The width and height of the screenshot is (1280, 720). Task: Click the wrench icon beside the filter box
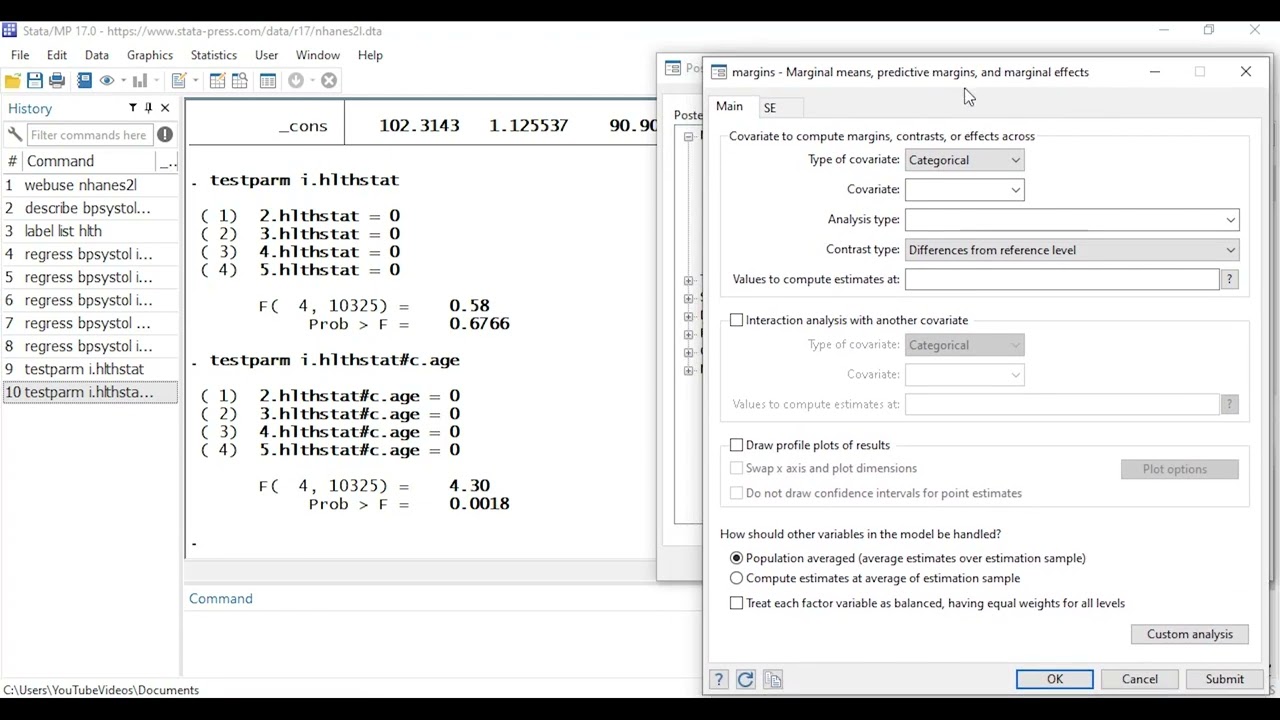coord(14,134)
